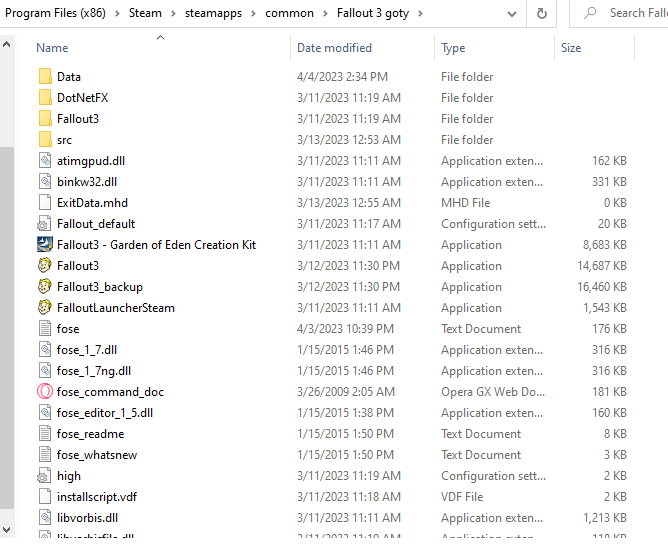
Task: Select the Fallout3_backup application icon
Action: [45, 286]
